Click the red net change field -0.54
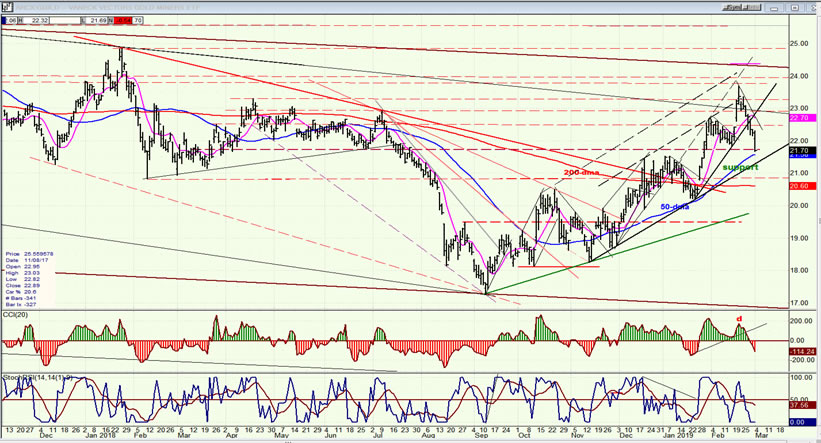This screenshot has height=443, width=821. (x=124, y=20)
